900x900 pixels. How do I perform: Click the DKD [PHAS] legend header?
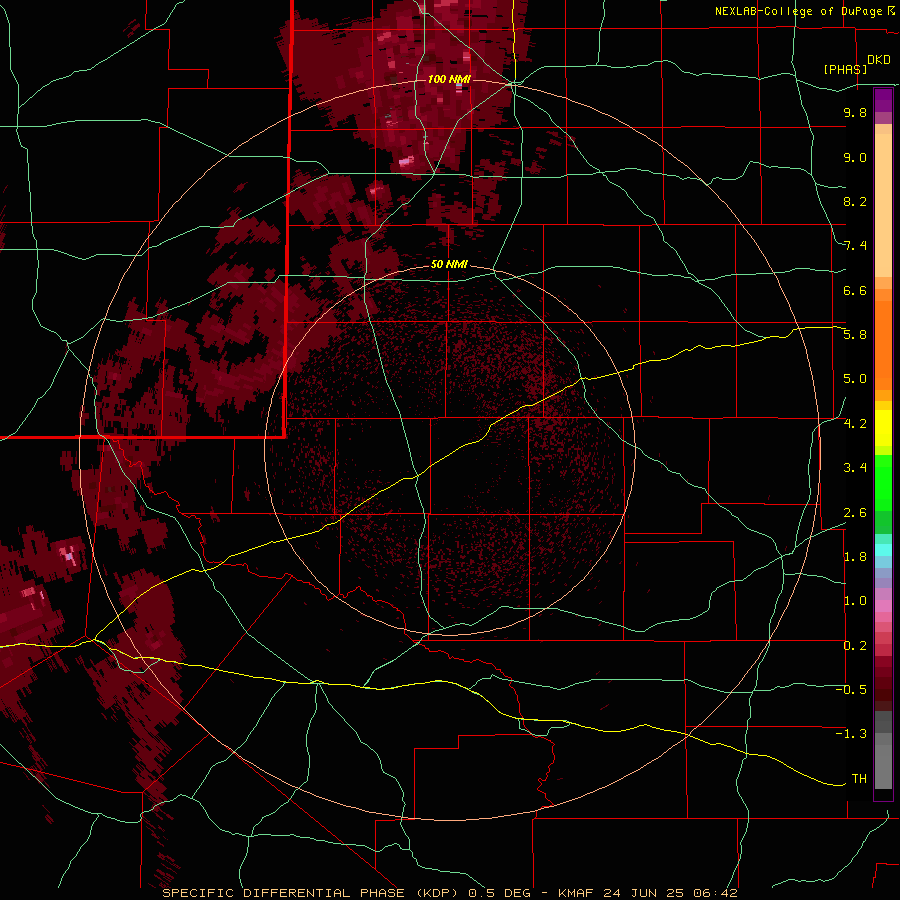point(856,64)
